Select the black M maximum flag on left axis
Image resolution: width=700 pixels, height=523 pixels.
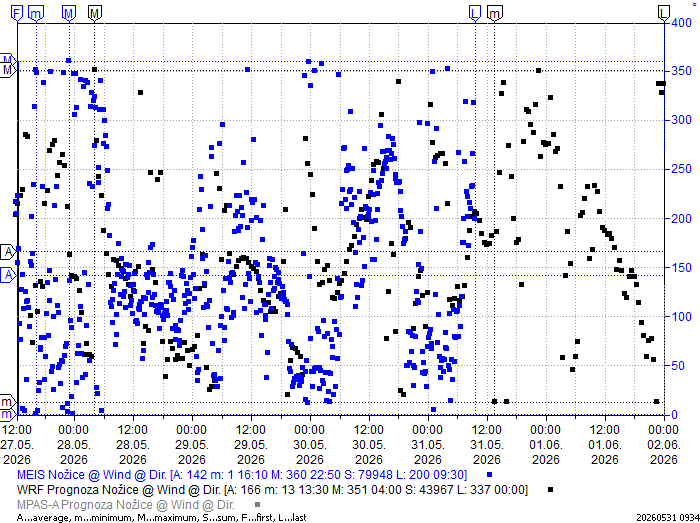[x=8, y=70]
